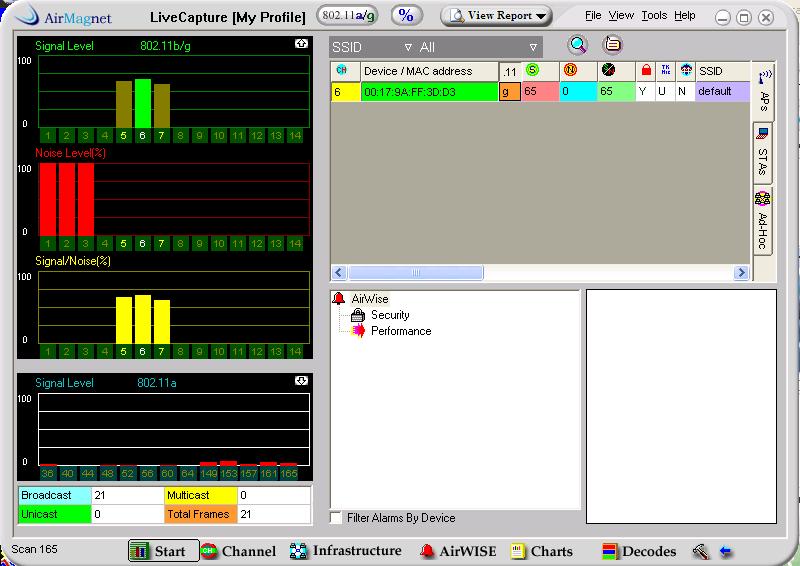The image size is (800, 566).
Task: Open the File menu
Action: click(593, 16)
